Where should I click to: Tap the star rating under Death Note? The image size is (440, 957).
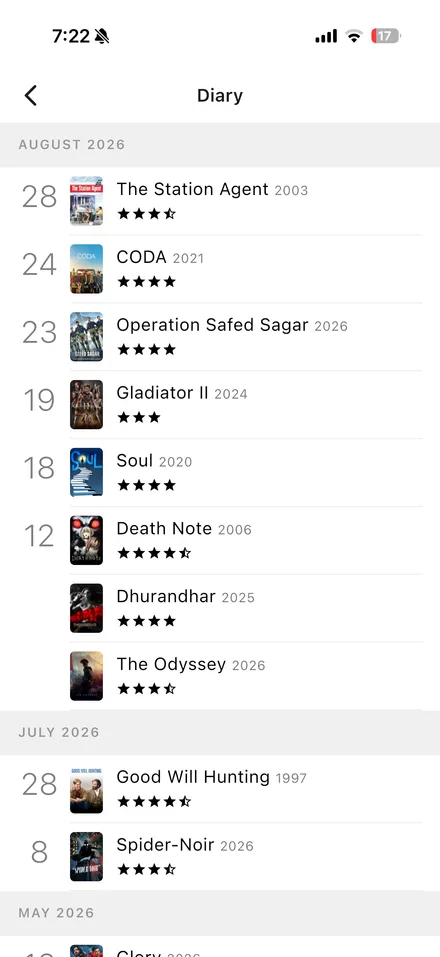[154, 554]
